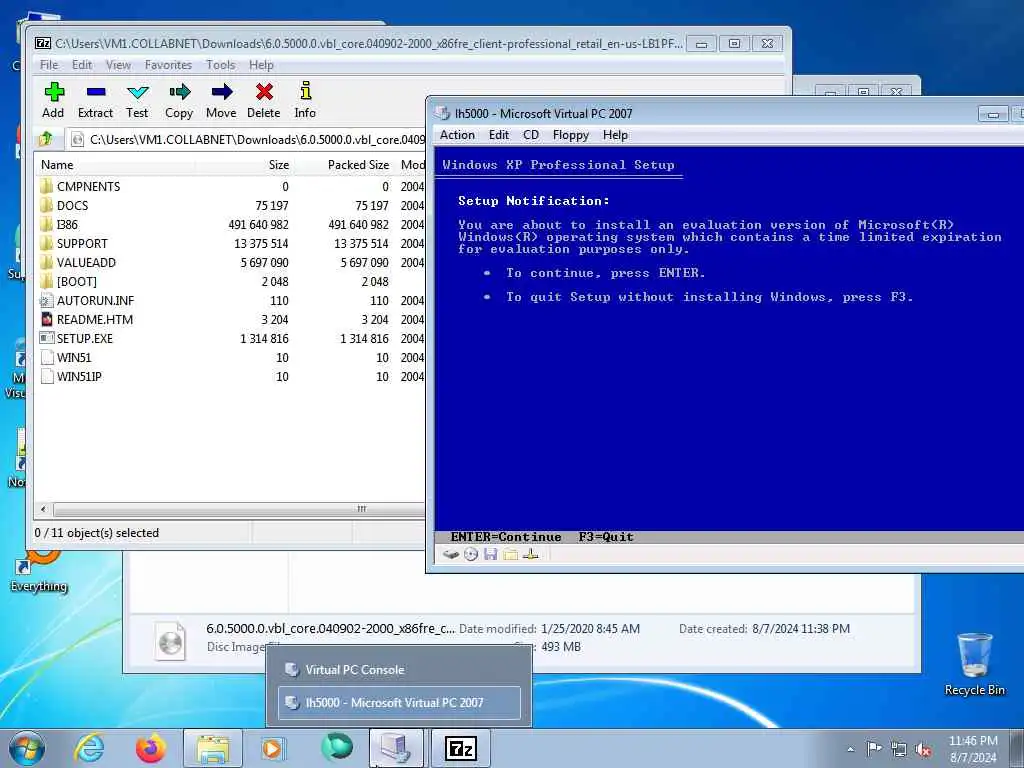The width and height of the screenshot is (1024, 768).
Task: Click the network adapter status icon in Virtual PC
Action: click(x=530, y=554)
